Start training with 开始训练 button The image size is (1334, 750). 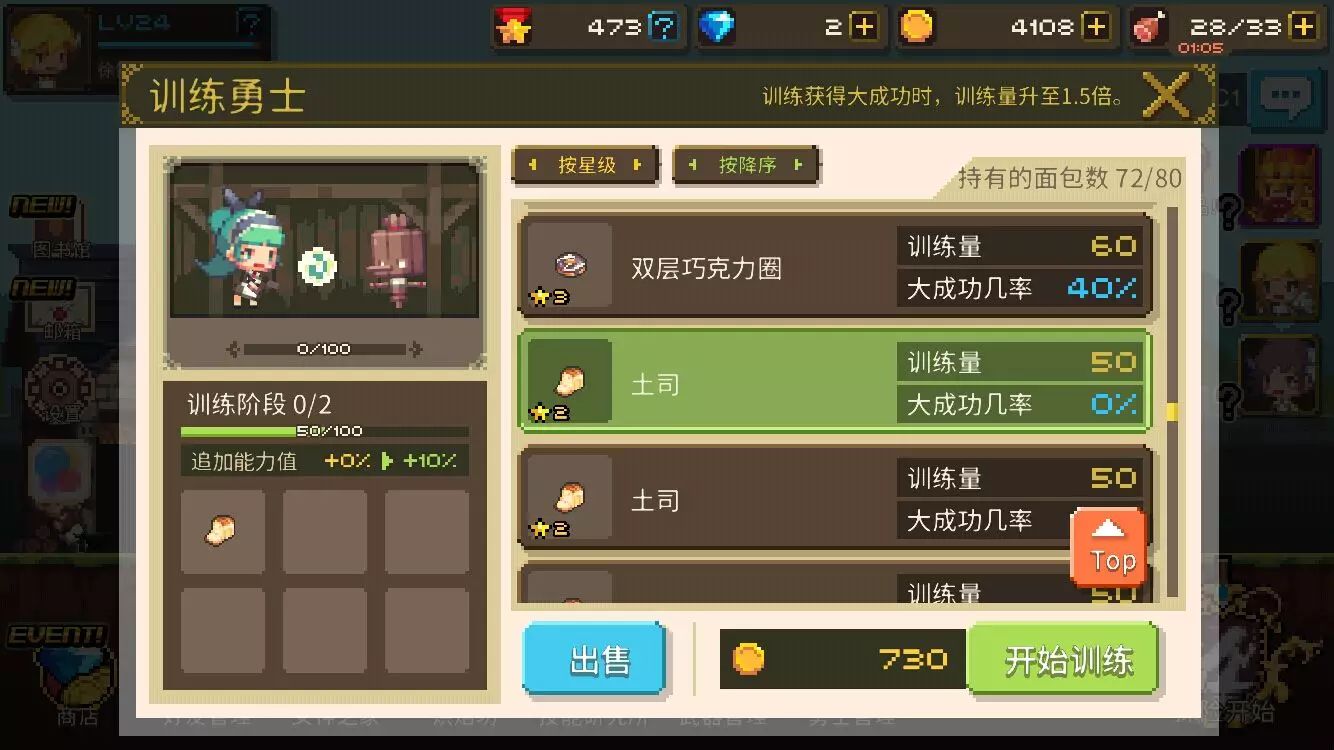click(1063, 658)
